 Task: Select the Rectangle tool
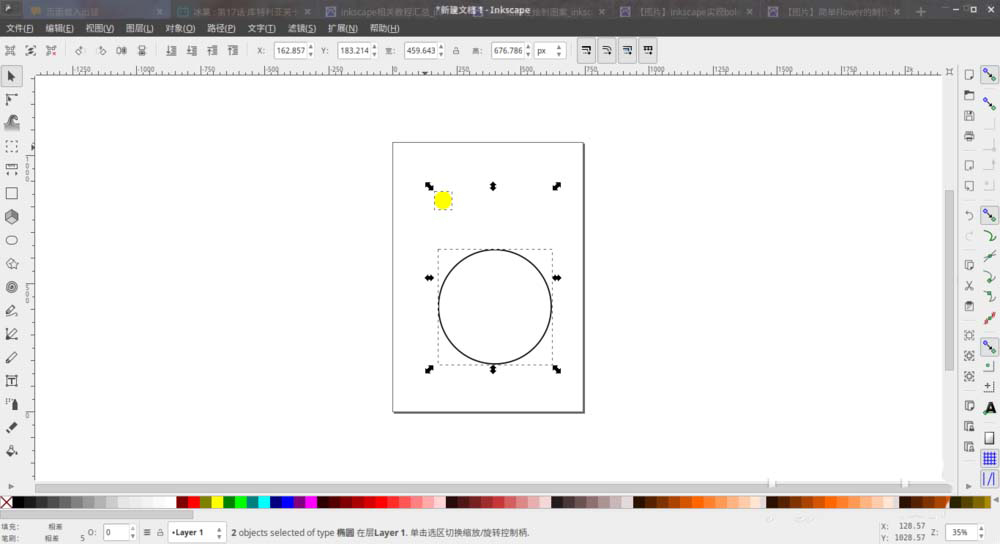12,193
